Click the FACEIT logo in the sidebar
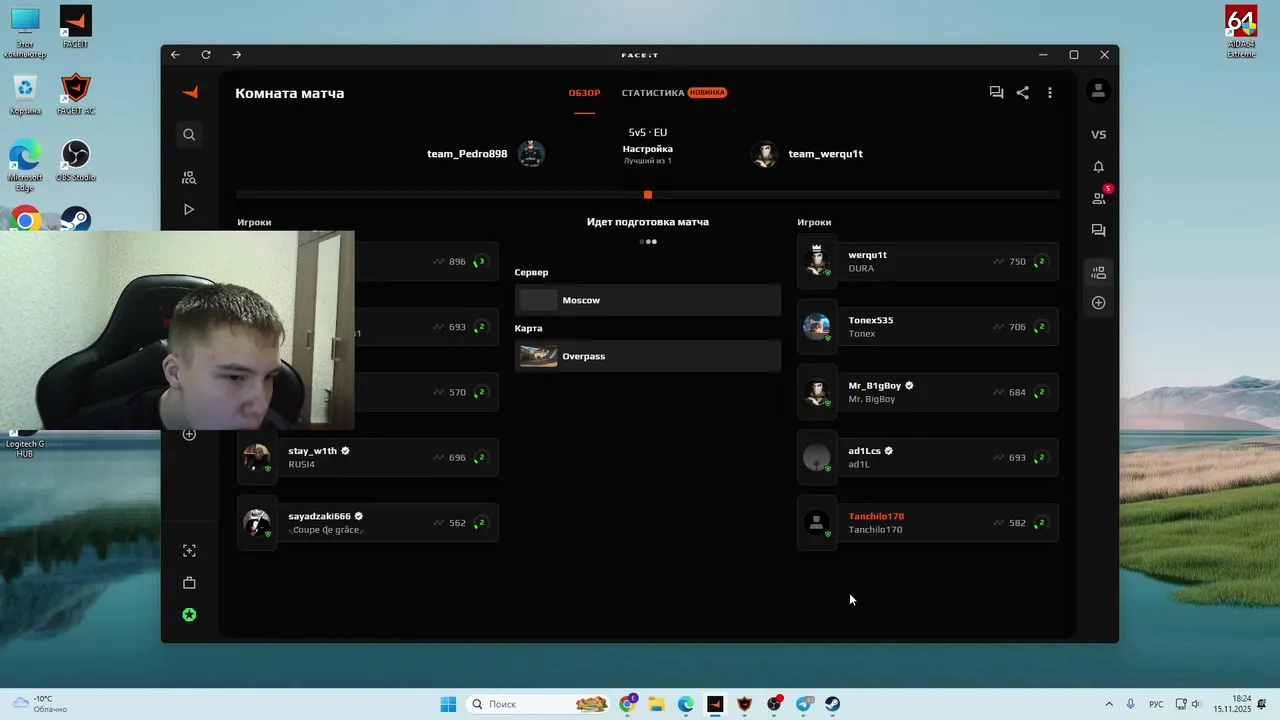Viewport: 1280px width, 720px height. click(189, 92)
